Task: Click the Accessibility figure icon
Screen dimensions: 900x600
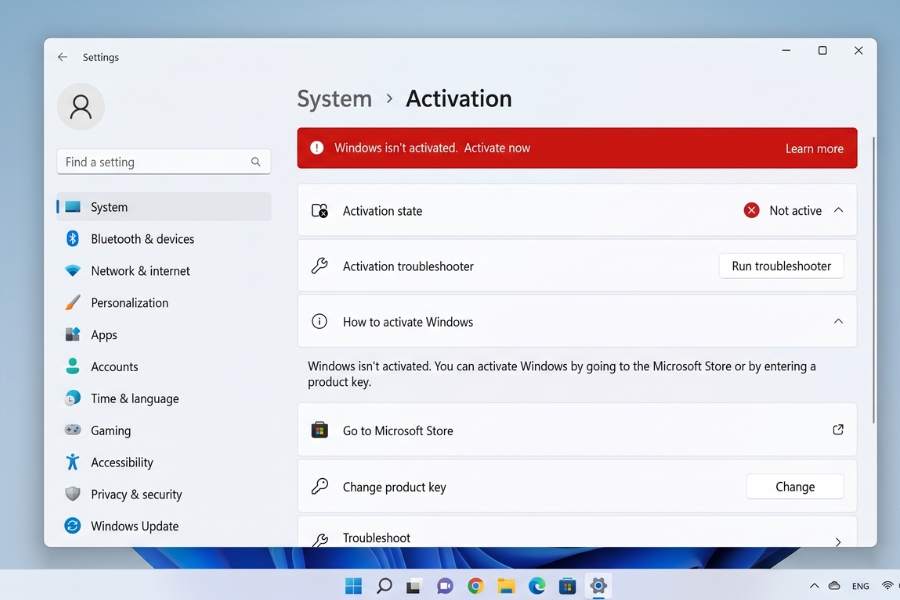Action: click(72, 462)
